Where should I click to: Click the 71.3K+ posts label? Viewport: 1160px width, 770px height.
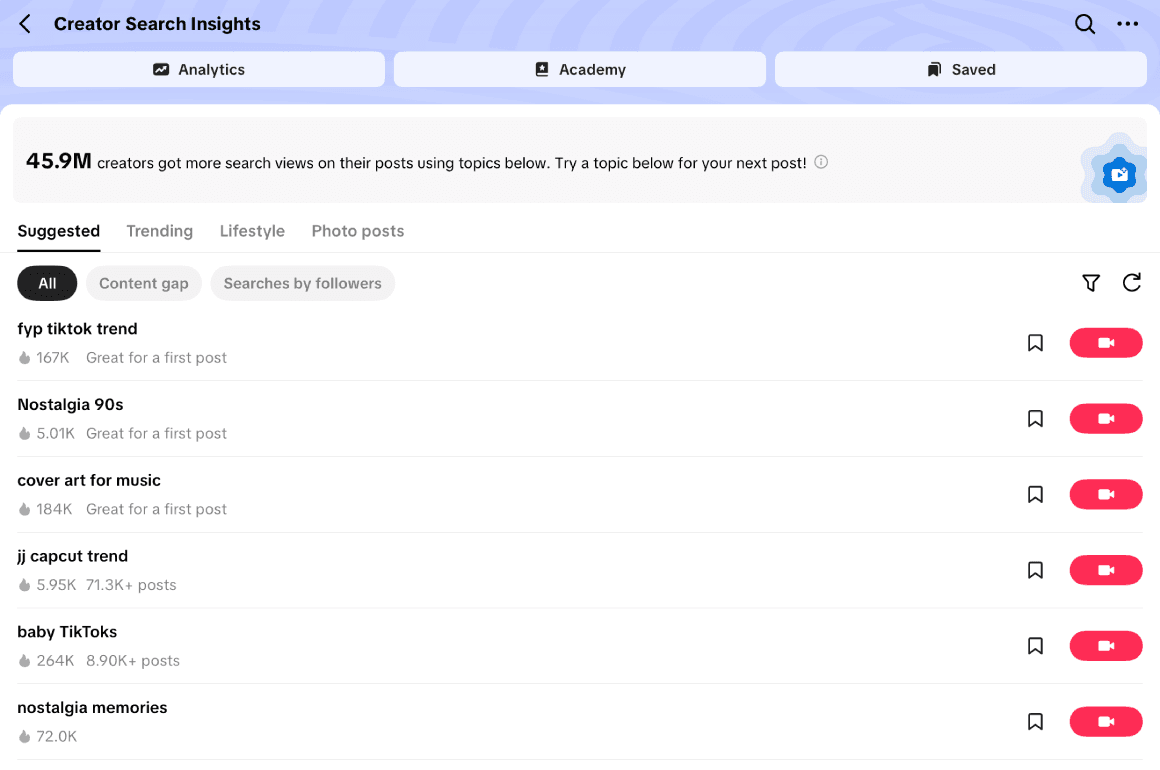point(131,585)
